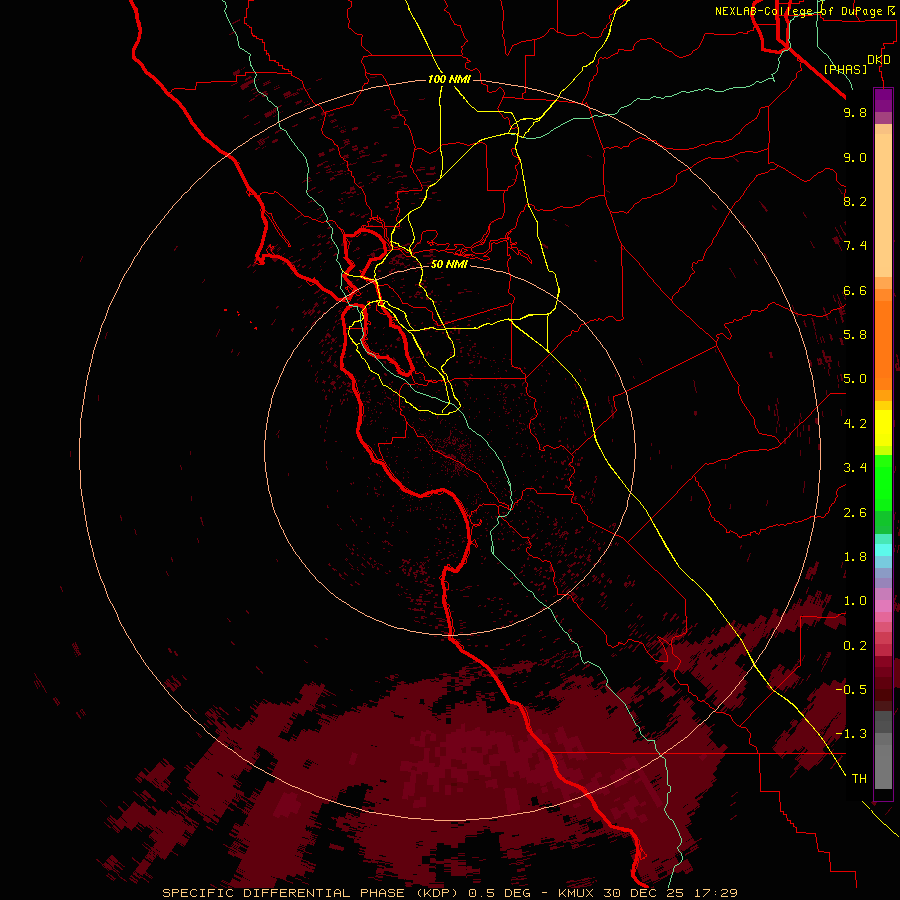The height and width of the screenshot is (900, 900).
Task: Click the 17:29 timestamp in the caption
Action: 715,893
